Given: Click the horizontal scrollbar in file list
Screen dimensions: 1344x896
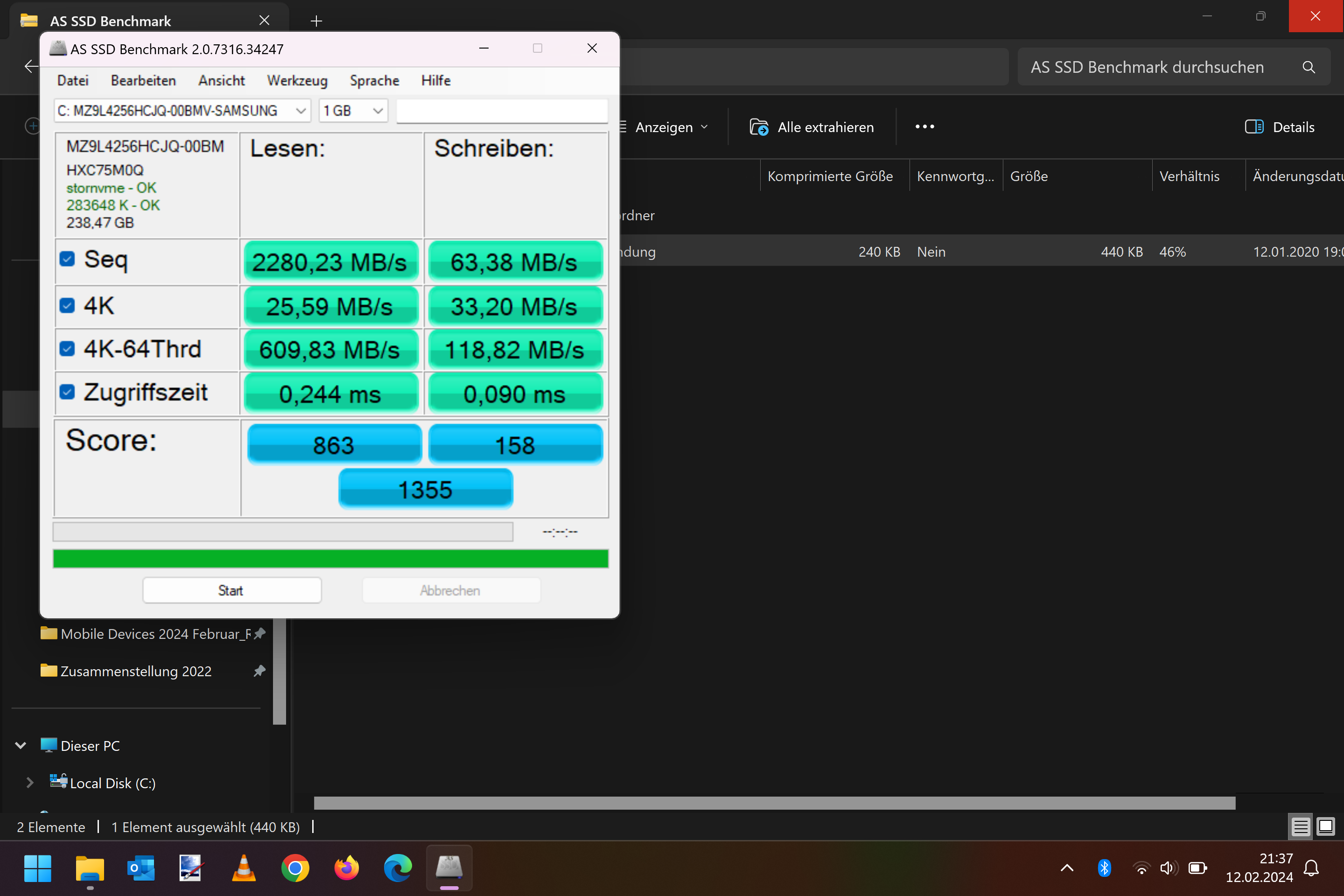Looking at the screenshot, I should (x=774, y=803).
